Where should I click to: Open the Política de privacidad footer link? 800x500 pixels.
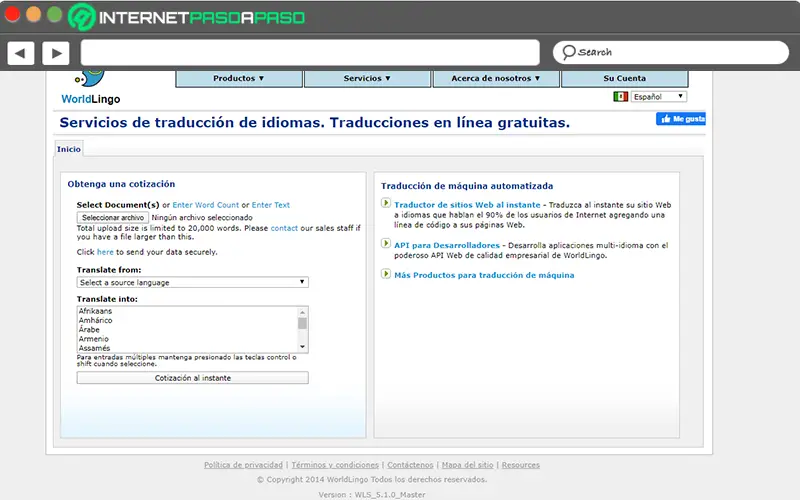pyautogui.click(x=243, y=465)
